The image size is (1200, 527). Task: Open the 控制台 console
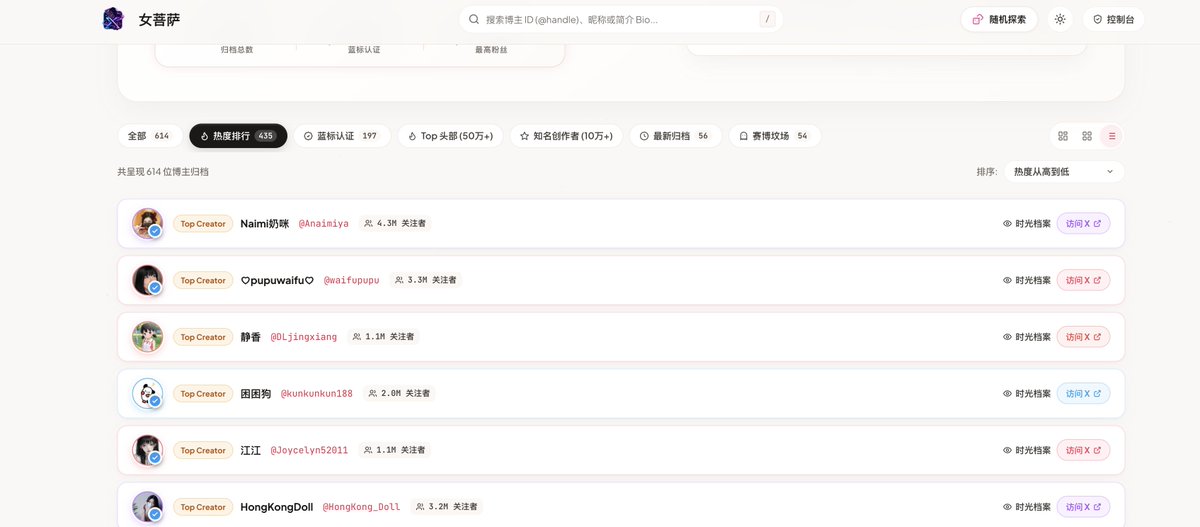[x=1113, y=19]
